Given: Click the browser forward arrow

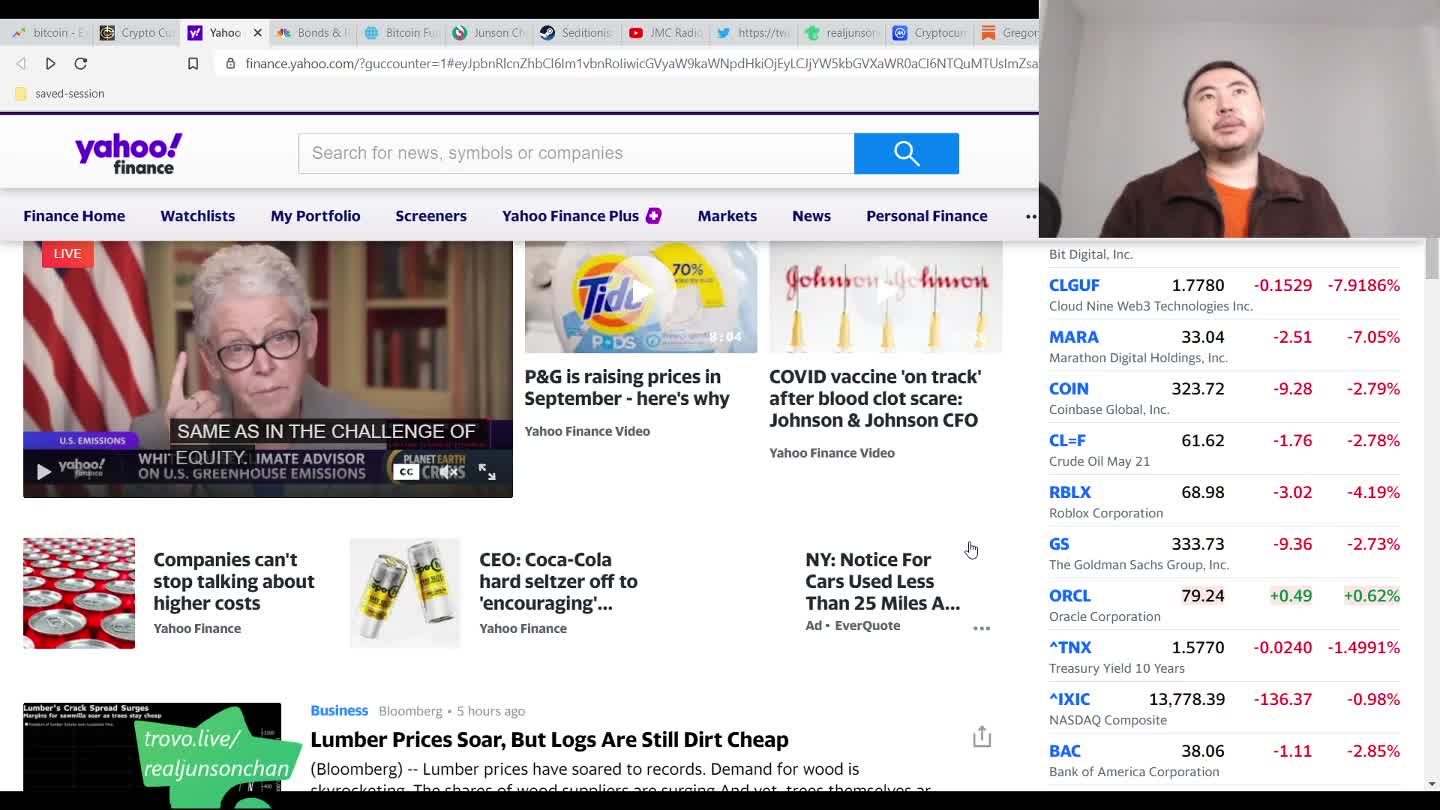Looking at the screenshot, I should coord(50,63).
